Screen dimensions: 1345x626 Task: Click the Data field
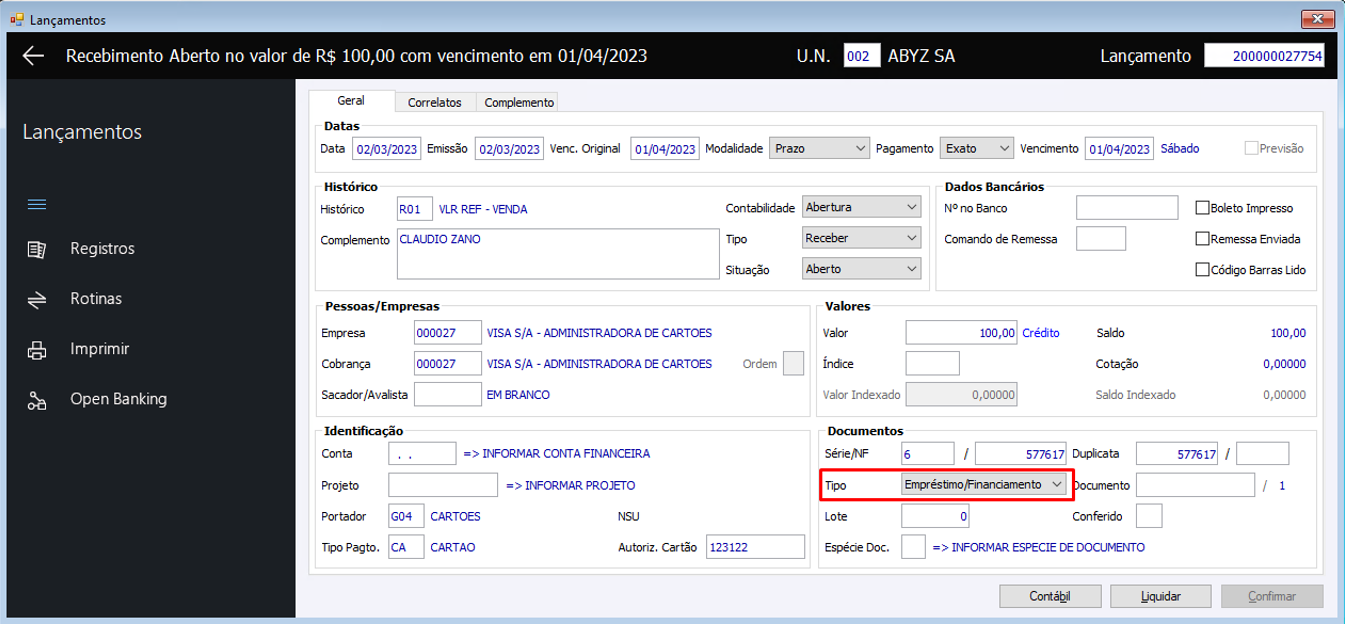(386, 149)
